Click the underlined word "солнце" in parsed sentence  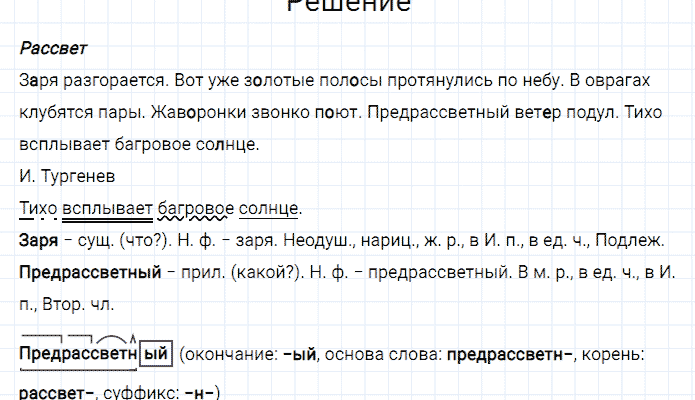pyautogui.click(x=269, y=208)
